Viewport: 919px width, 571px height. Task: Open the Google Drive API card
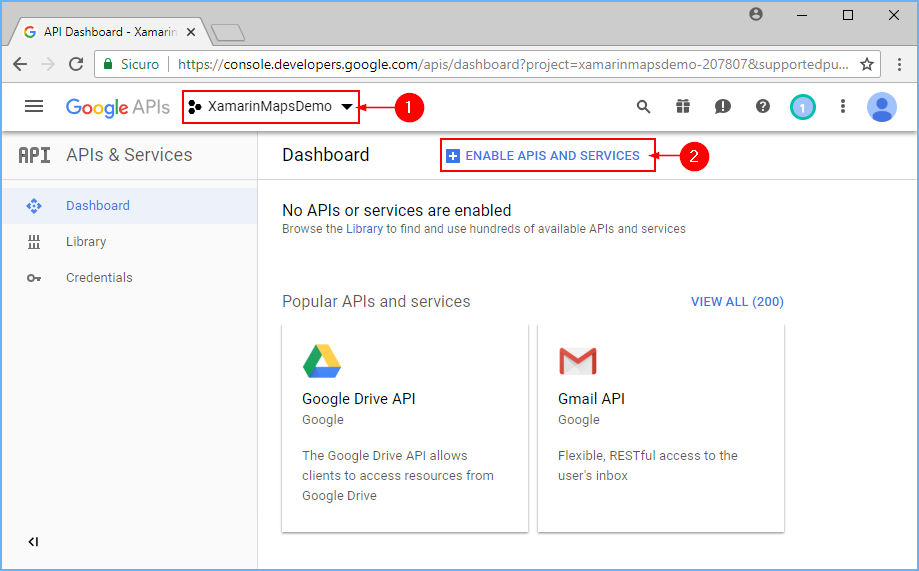click(x=405, y=428)
